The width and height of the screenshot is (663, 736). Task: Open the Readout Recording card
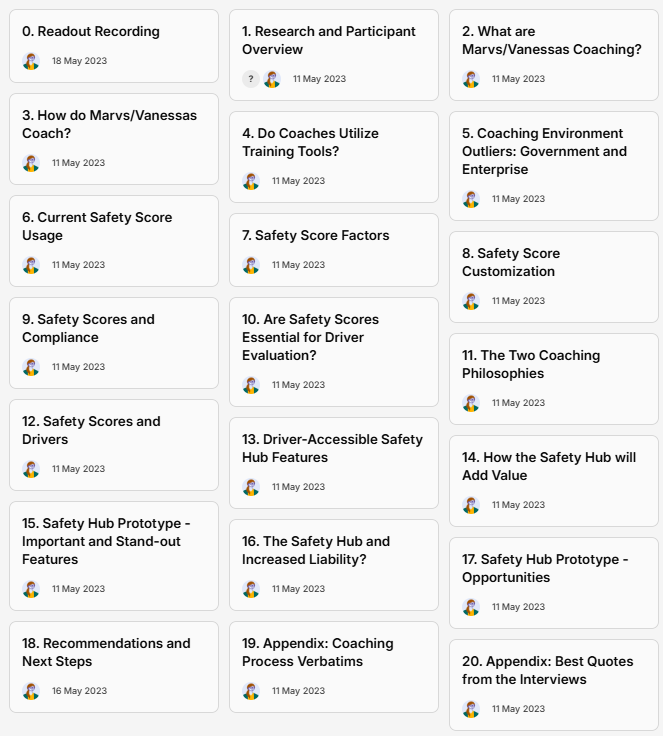(x=114, y=46)
